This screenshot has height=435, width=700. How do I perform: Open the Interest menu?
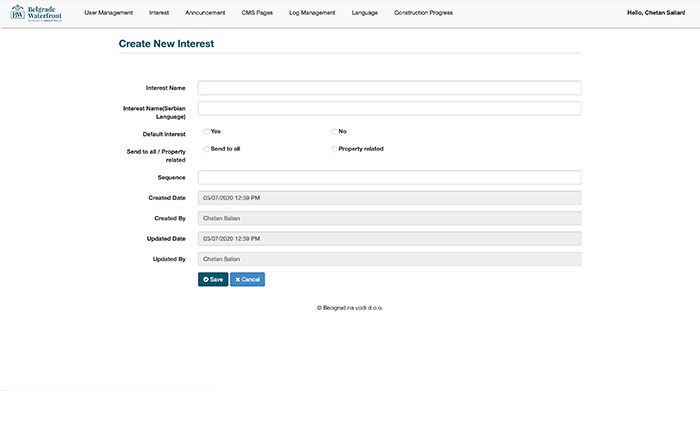point(159,13)
